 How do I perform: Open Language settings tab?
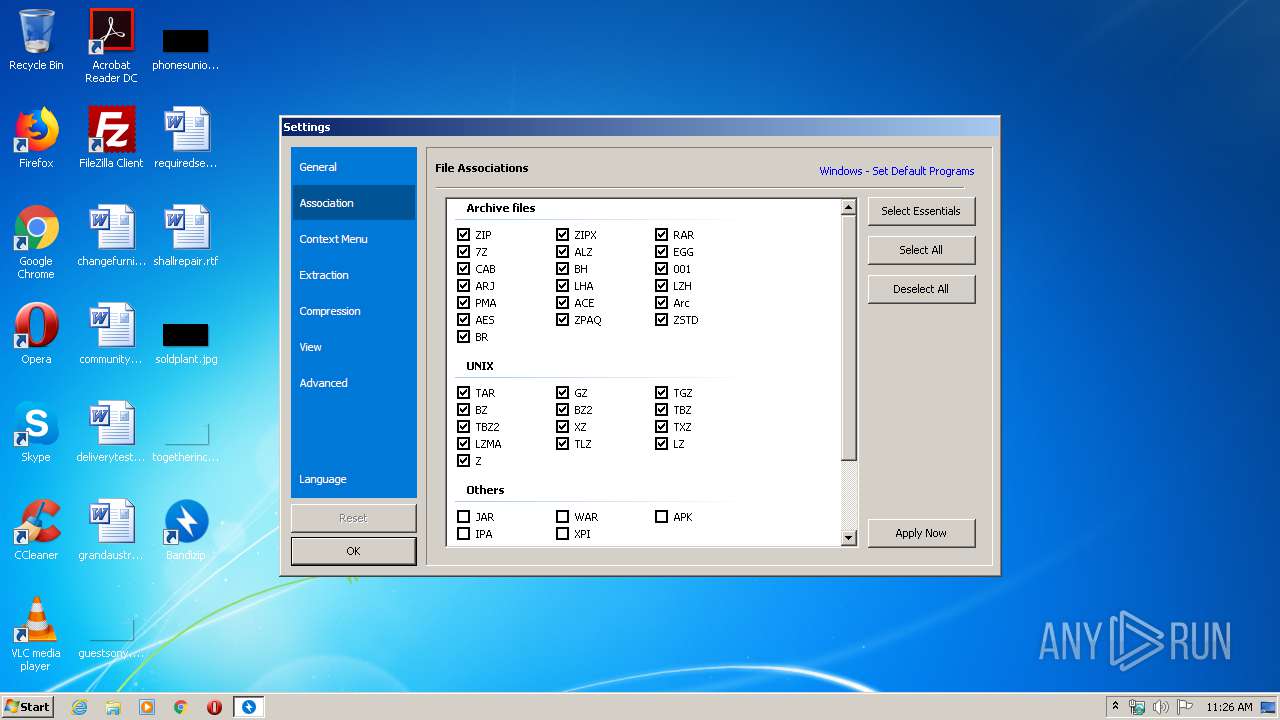(x=354, y=479)
